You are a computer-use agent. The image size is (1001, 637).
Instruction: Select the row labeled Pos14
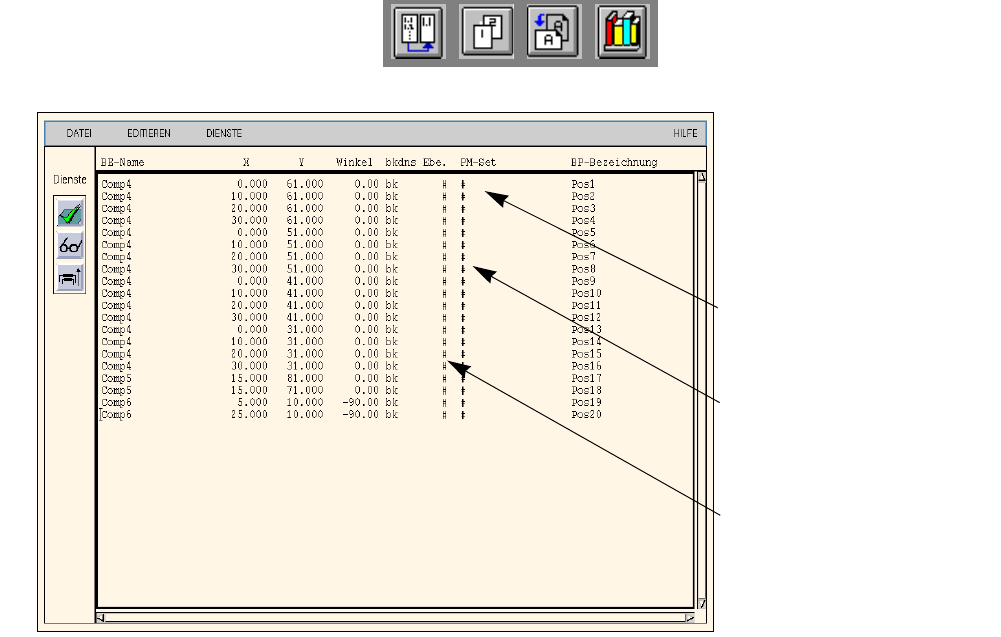point(395,341)
